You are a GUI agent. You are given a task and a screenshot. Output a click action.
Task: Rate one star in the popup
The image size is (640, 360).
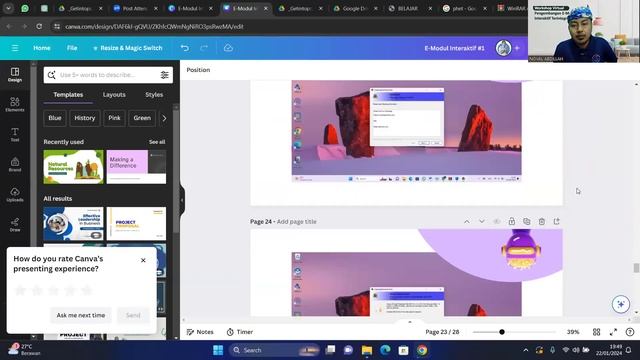tap(20, 290)
